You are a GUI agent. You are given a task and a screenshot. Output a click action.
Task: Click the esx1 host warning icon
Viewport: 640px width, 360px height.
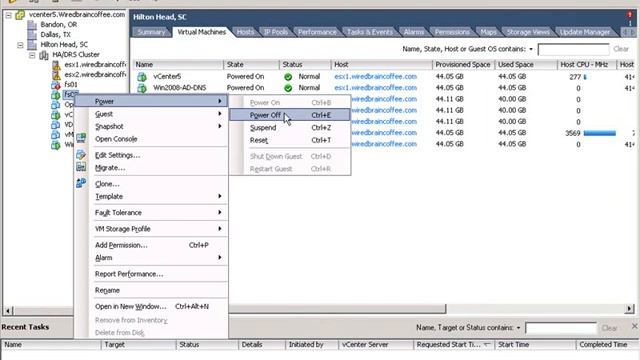click(x=56, y=64)
